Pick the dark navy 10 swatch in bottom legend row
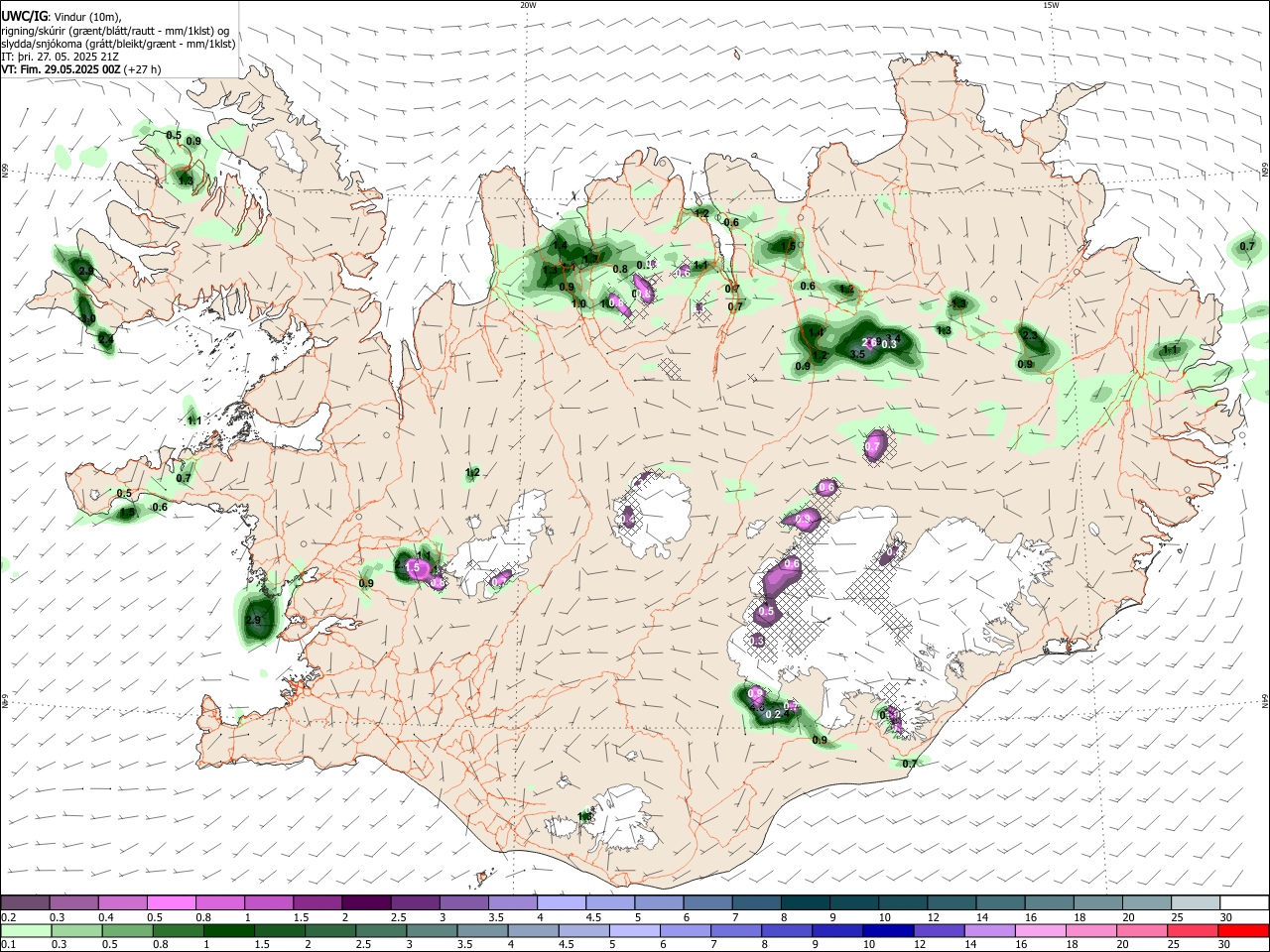The height and width of the screenshot is (952, 1270). point(887,931)
